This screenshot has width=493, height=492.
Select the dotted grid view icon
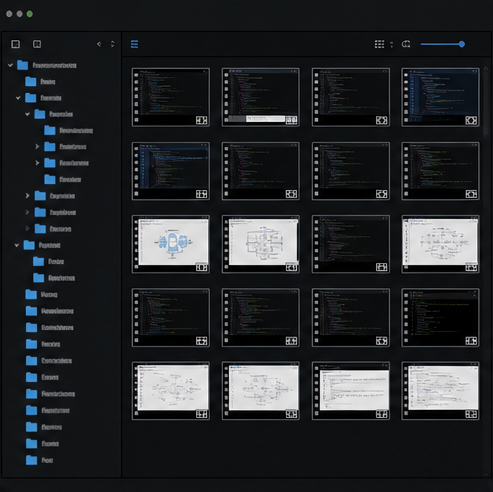(x=379, y=44)
